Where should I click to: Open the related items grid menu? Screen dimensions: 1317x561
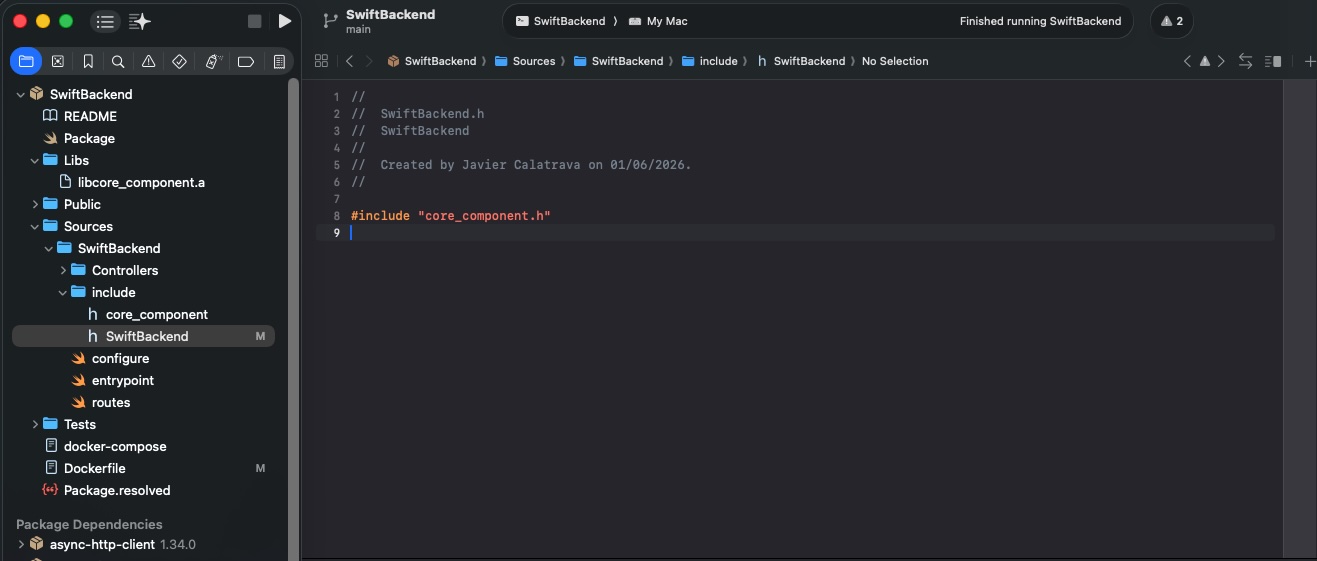(x=321, y=61)
